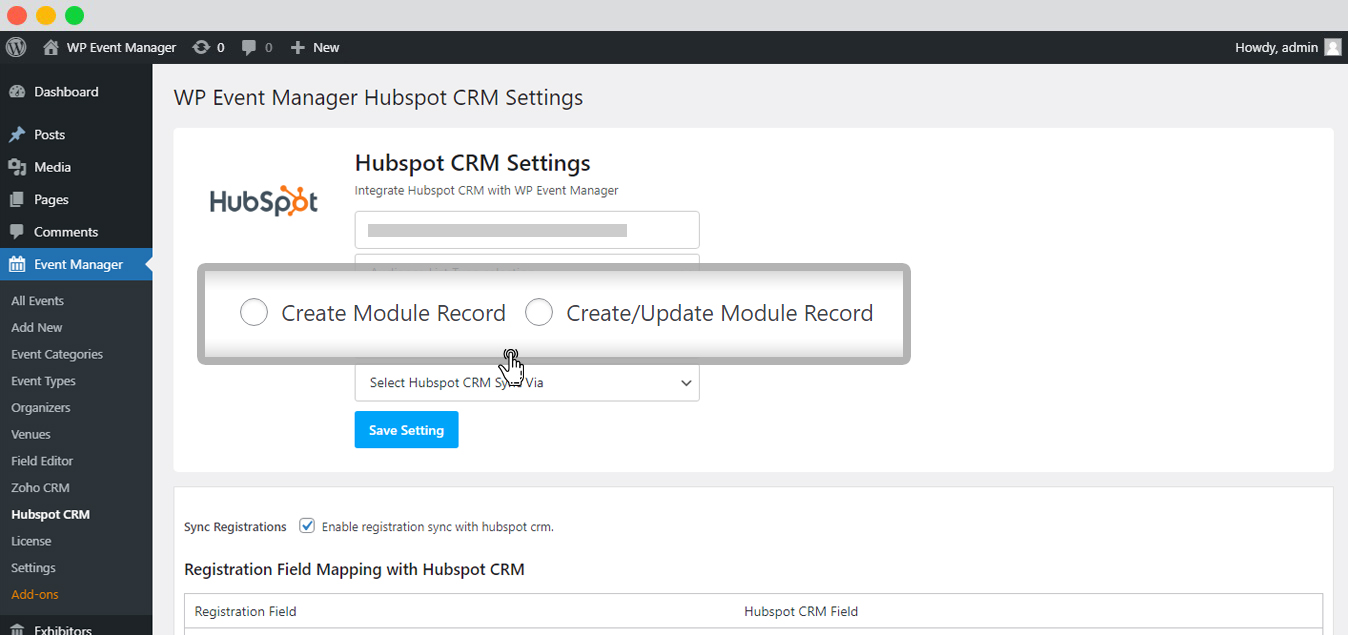The image size is (1348, 635).
Task: Click the admin avatar picture
Action: tap(1333, 47)
